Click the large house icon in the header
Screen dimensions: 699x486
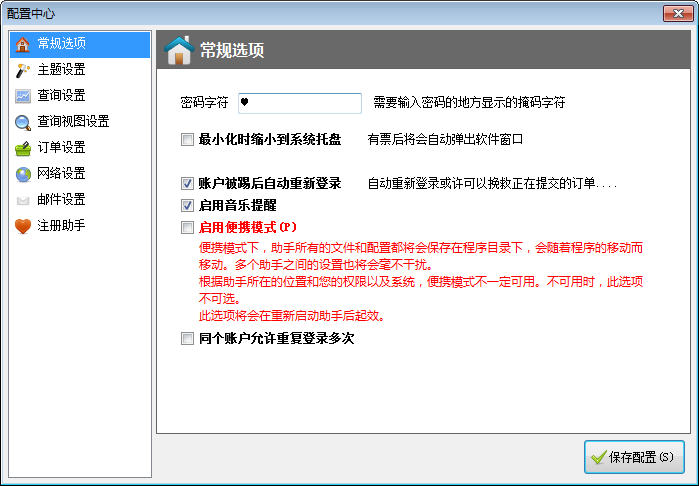(179, 50)
